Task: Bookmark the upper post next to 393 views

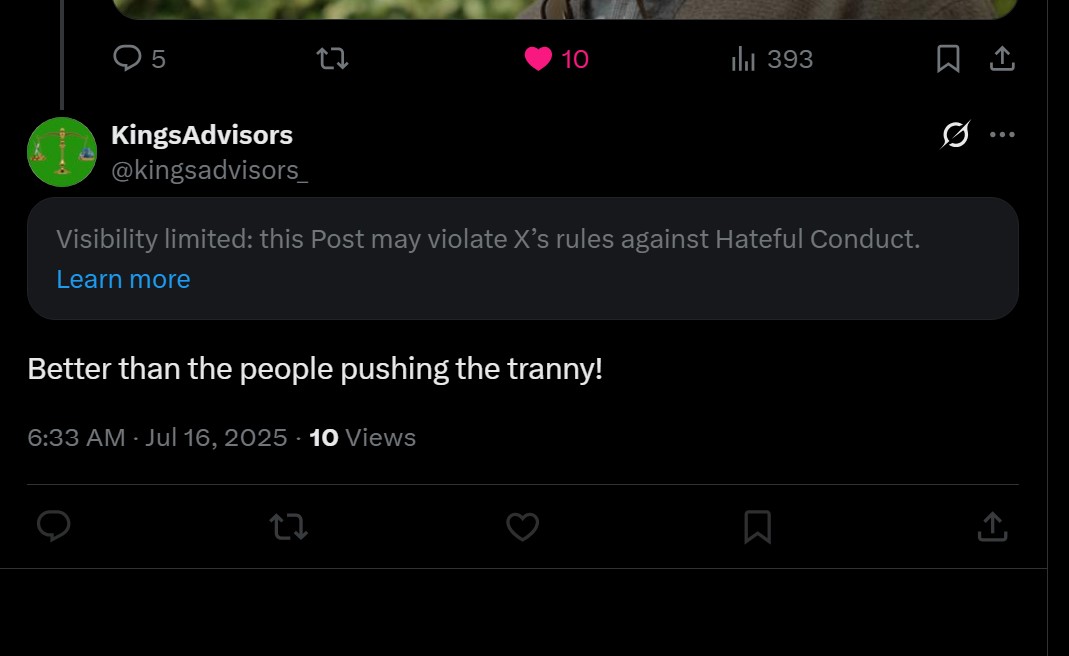Action: [948, 59]
